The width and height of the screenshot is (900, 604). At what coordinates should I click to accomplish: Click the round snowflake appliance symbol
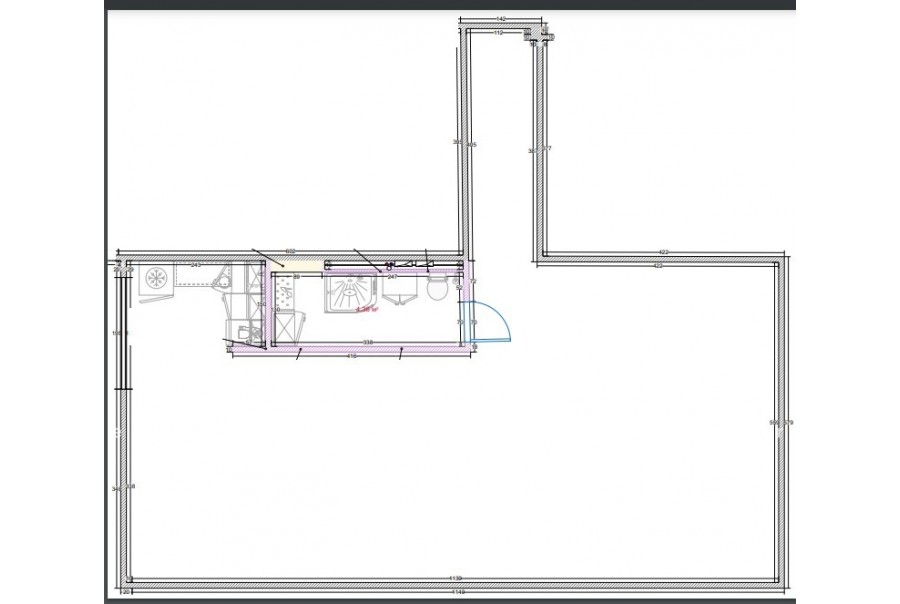157,277
